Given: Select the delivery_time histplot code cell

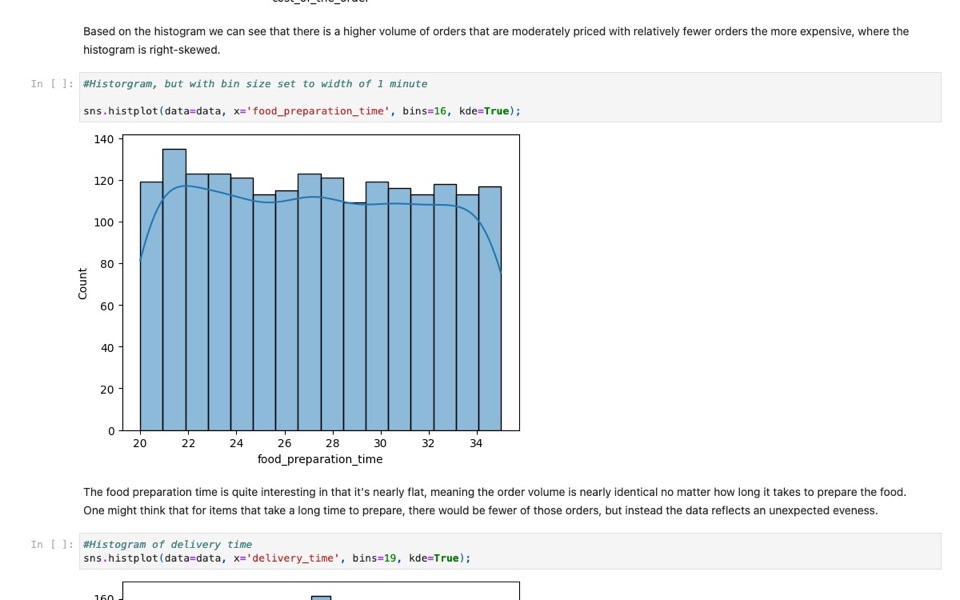Looking at the screenshot, I should pos(510,551).
